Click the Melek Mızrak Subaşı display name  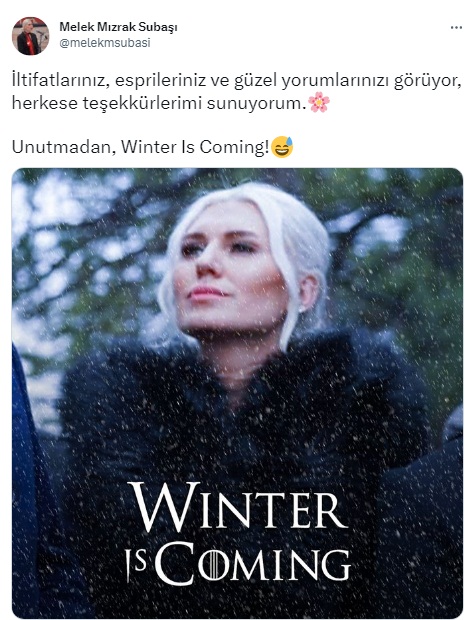[x=118, y=27]
